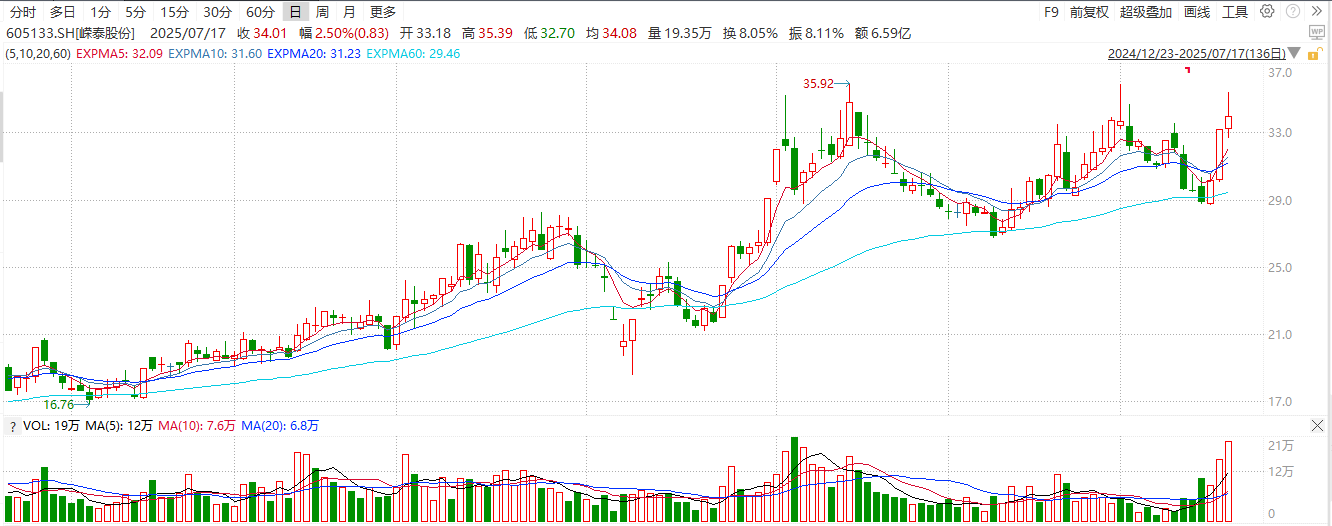Click the EXPMA parameters (5,10,20,60)
Screen dimensions: 1332x526
tap(36, 53)
